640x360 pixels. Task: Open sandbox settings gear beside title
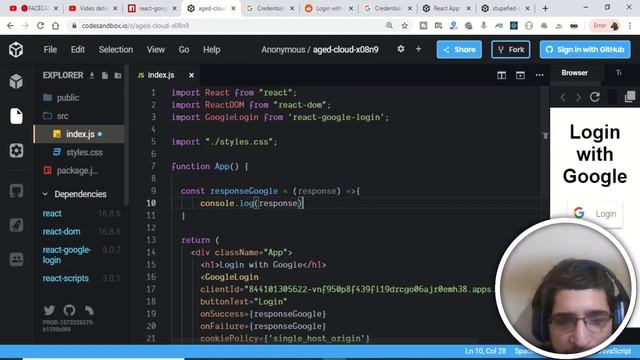(401, 49)
